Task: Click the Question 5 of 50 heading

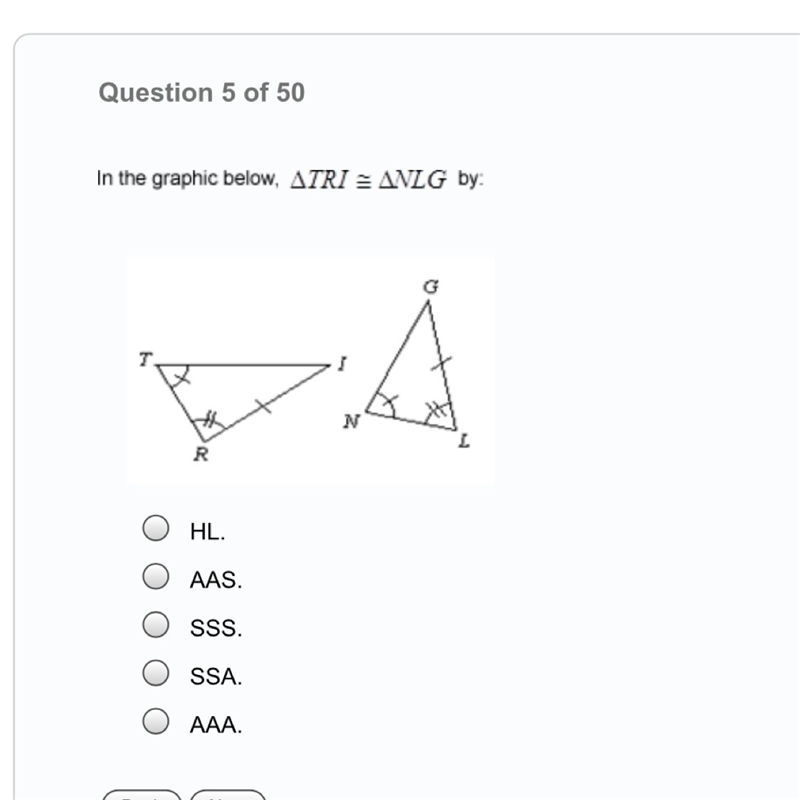Action: pyautogui.click(x=202, y=93)
